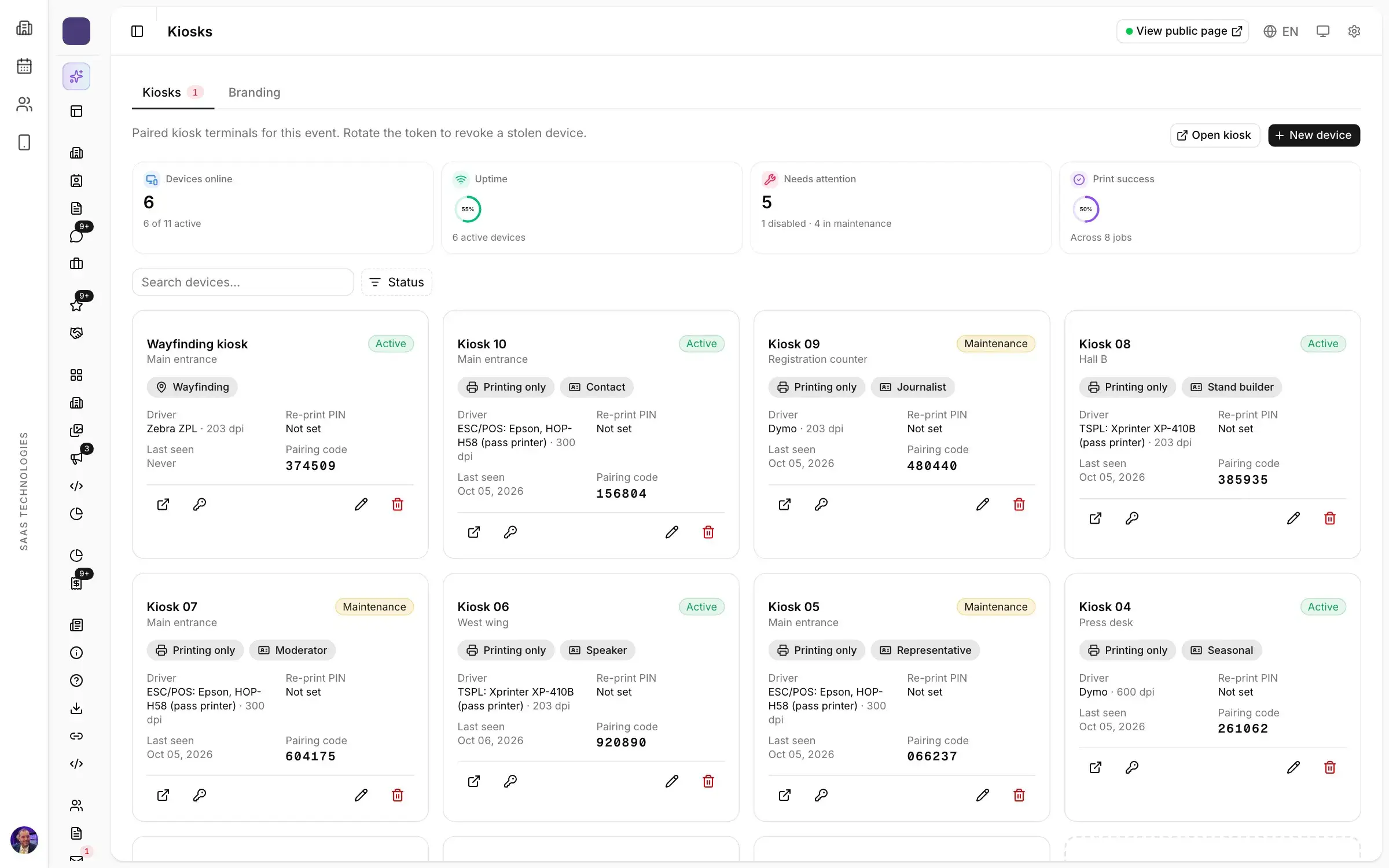Click the Seasonal chip on Kiosk 04
Image resolution: width=1389 pixels, height=868 pixels.
1221,650
